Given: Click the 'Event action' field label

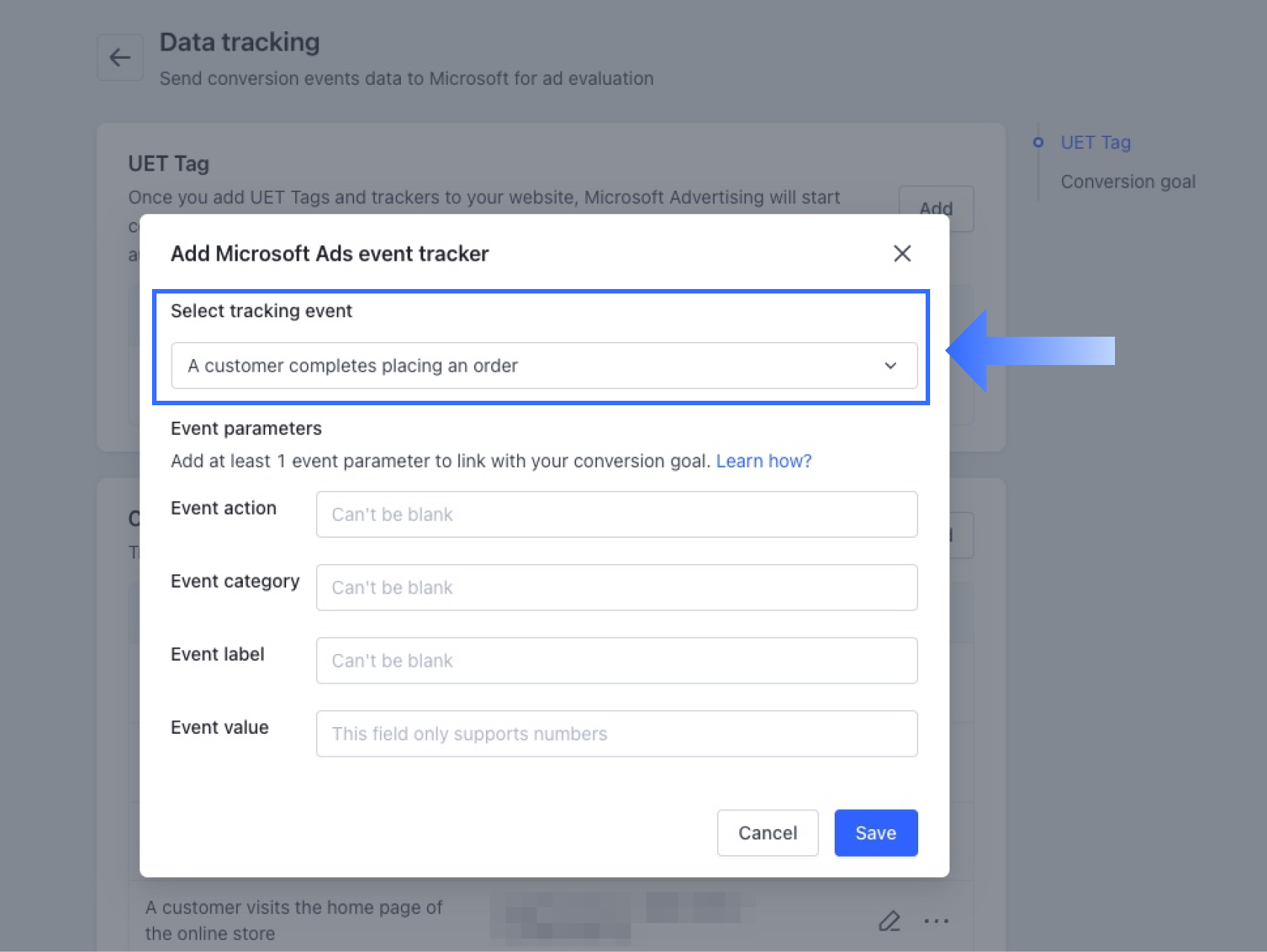Looking at the screenshot, I should point(224,508).
